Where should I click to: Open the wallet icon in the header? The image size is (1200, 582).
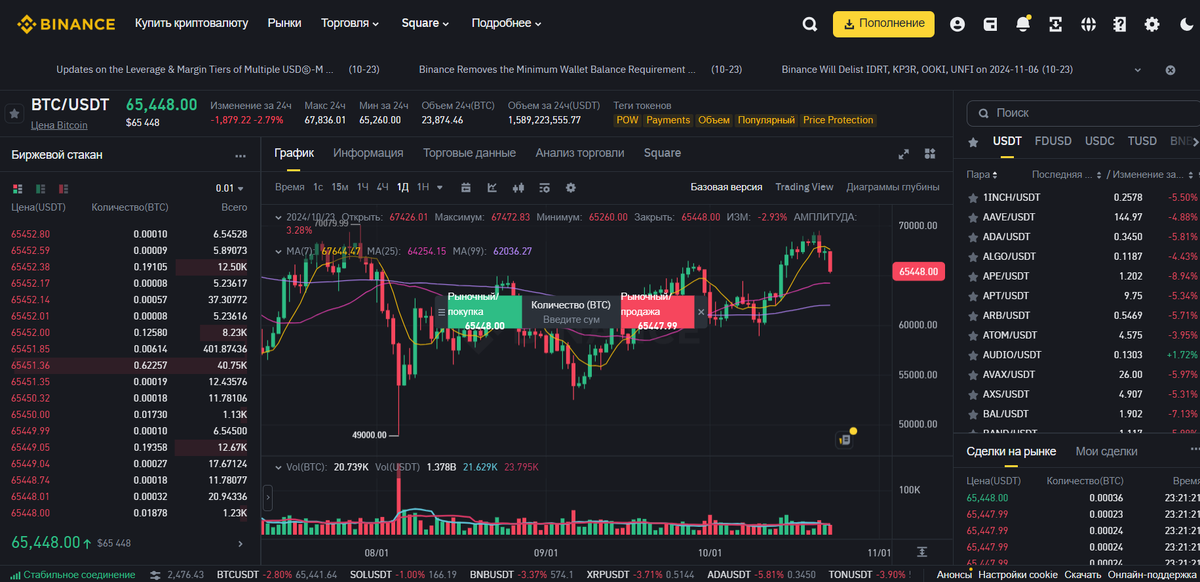pyautogui.click(x=990, y=24)
